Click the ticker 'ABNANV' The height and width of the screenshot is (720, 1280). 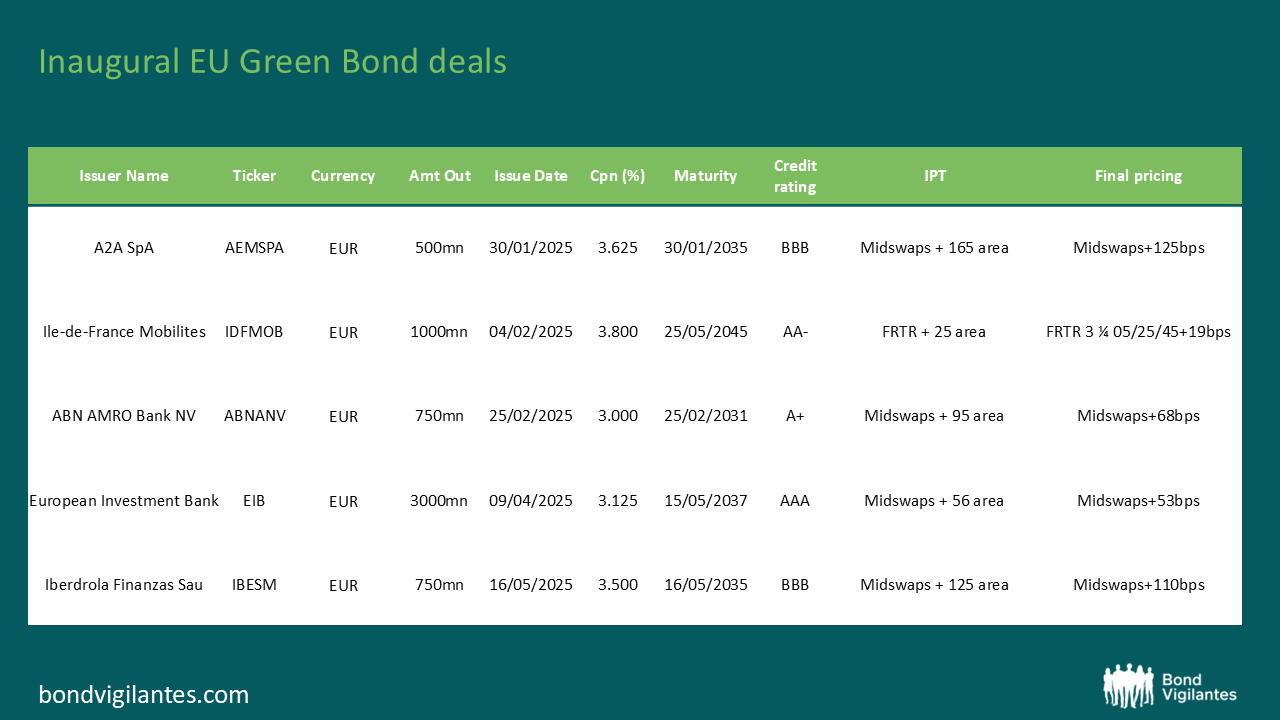click(x=254, y=416)
